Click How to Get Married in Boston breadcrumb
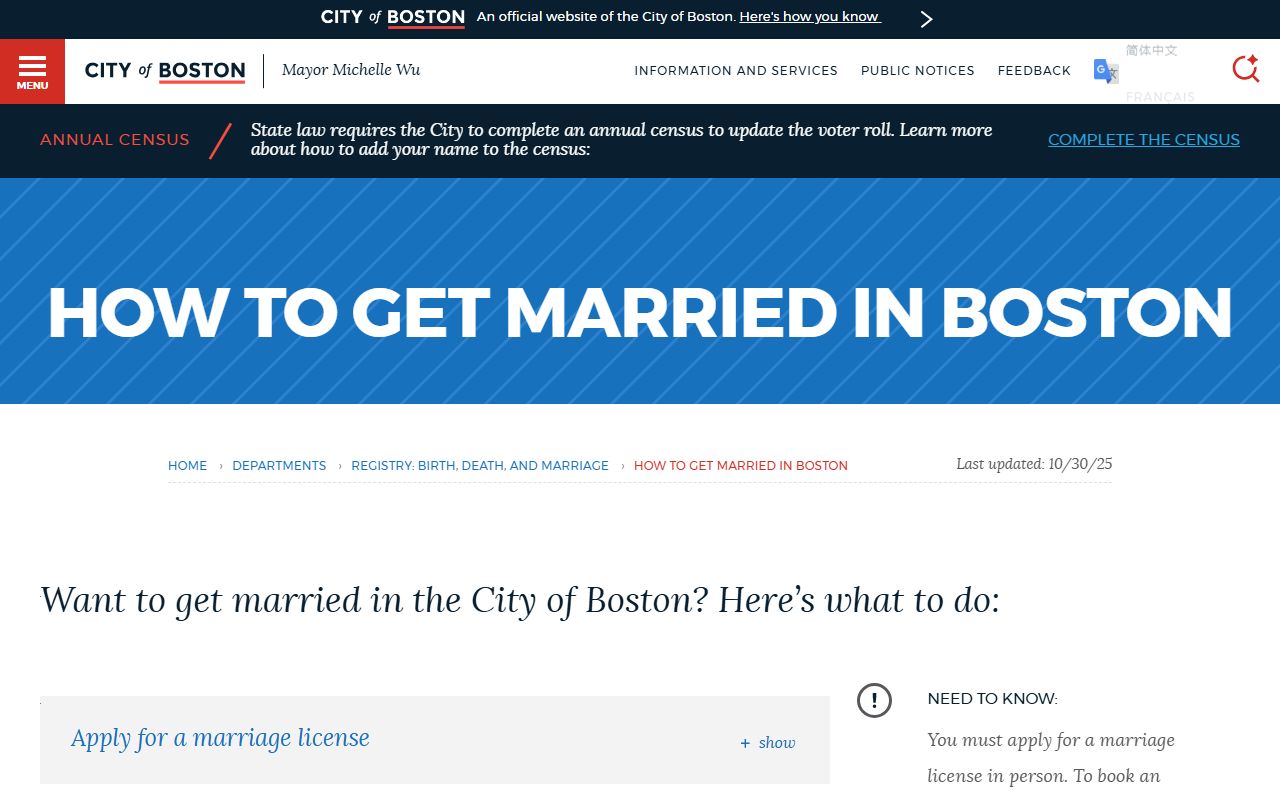Viewport: 1280px width, 800px height. [x=741, y=466]
